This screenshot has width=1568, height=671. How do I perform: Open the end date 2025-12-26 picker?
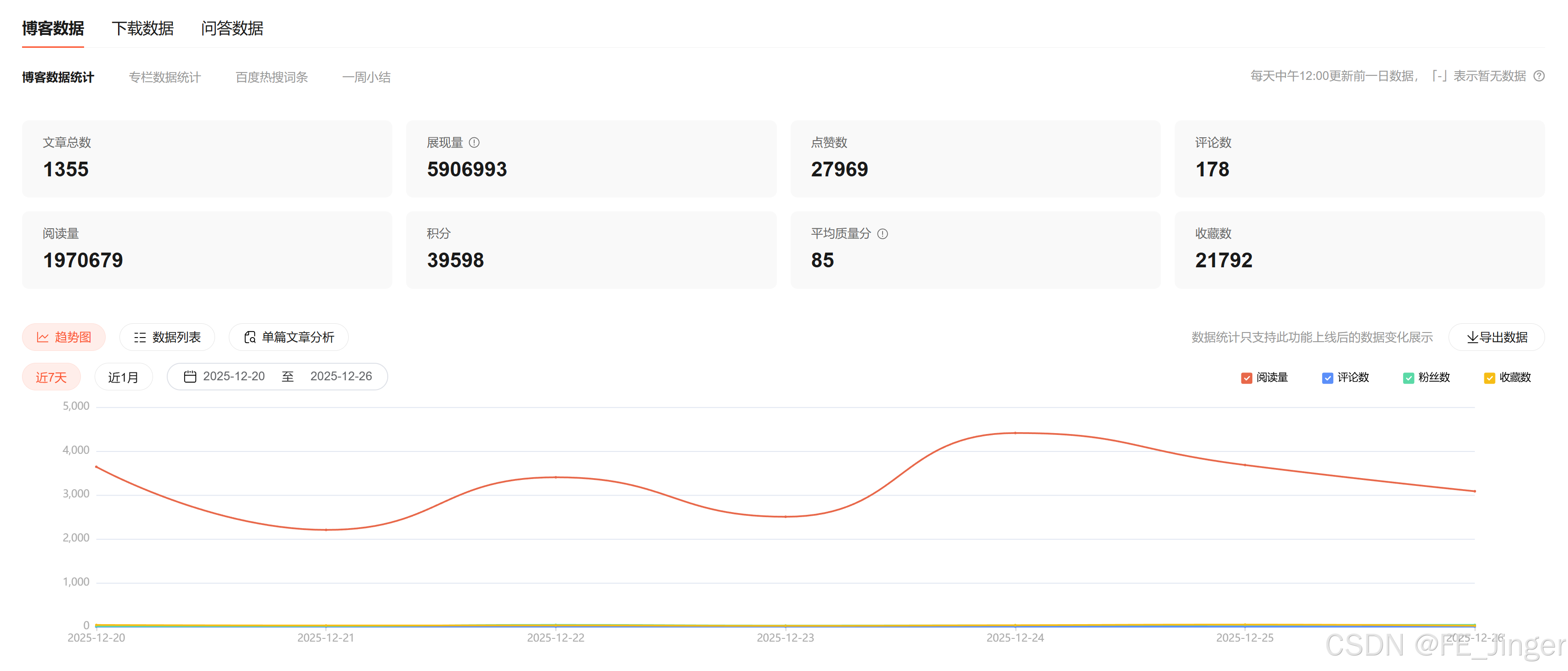point(341,377)
